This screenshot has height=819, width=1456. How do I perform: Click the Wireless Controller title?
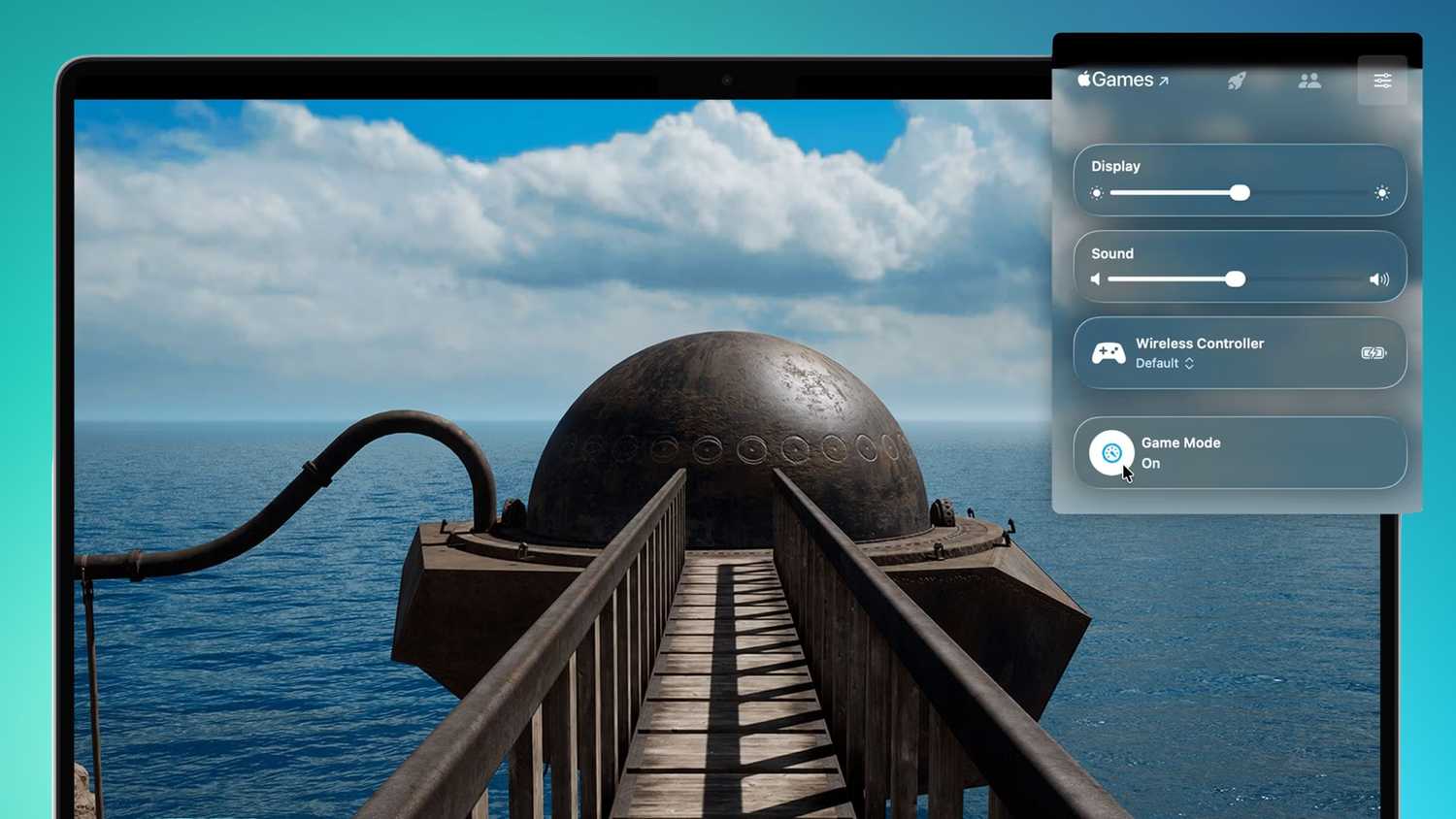point(1200,344)
